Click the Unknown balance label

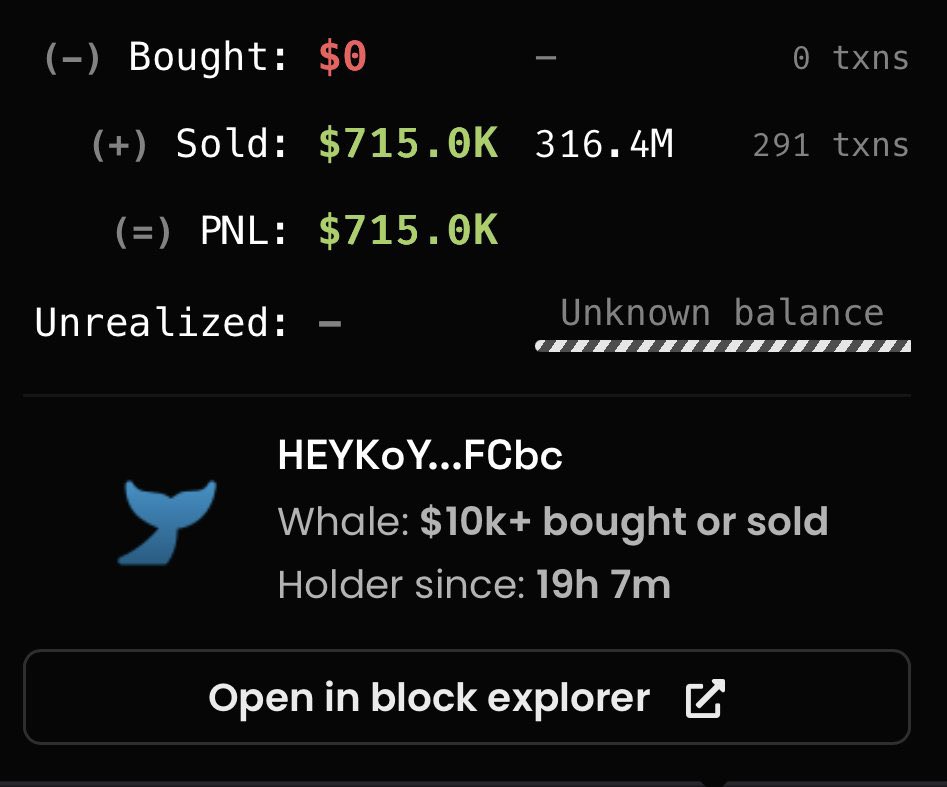[722, 312]
